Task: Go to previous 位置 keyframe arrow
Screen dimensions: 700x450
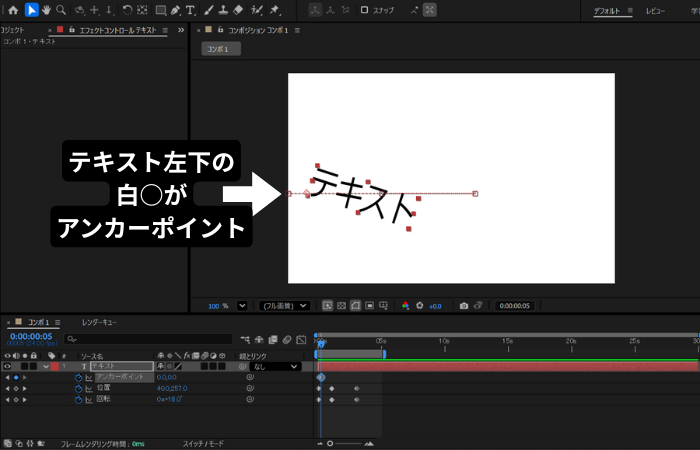Action: (x=7, y=389)
